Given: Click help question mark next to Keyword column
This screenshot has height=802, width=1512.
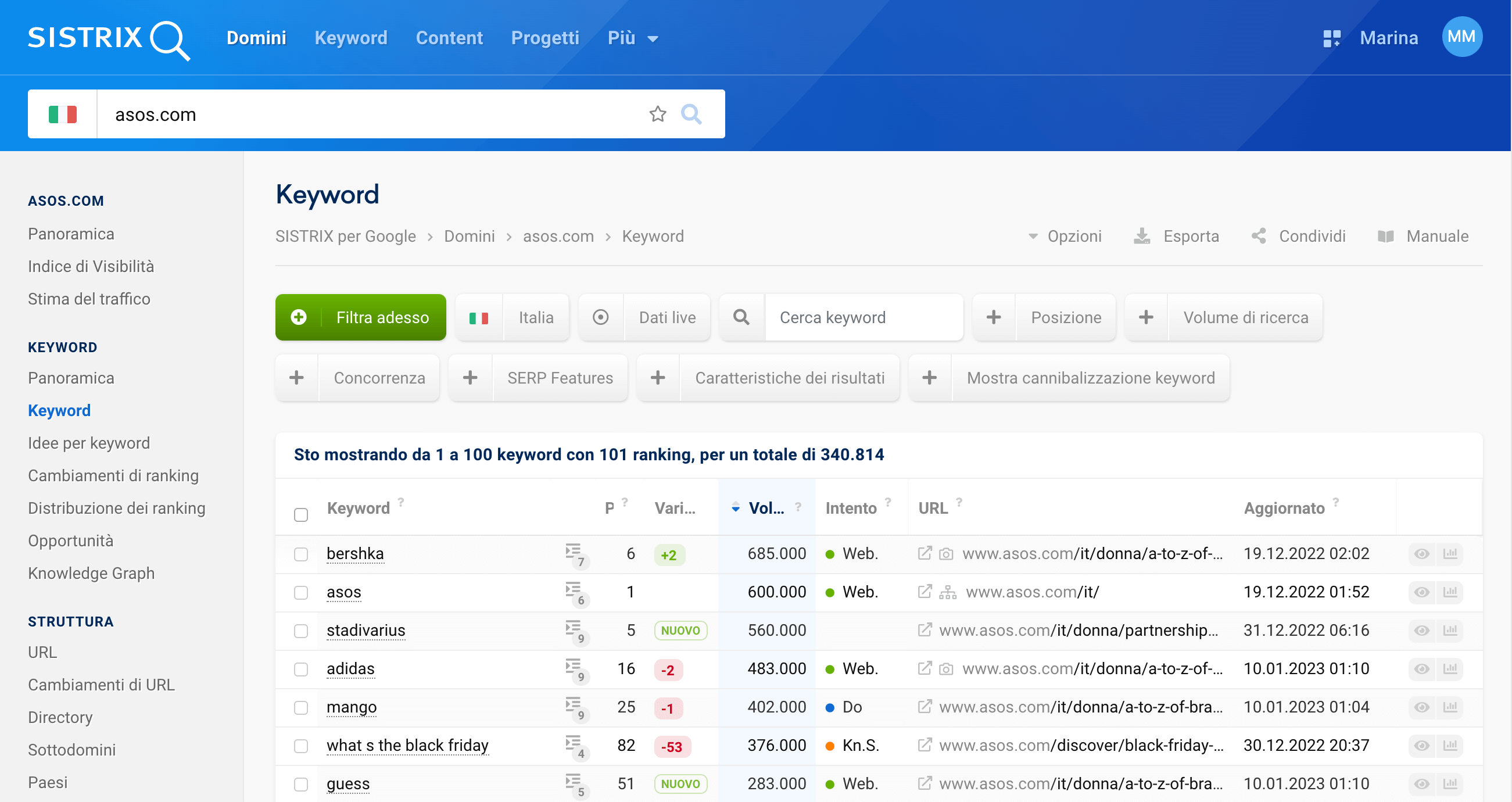Looking at the screenshot, I should pyautogui.click(x=401, y=502).
